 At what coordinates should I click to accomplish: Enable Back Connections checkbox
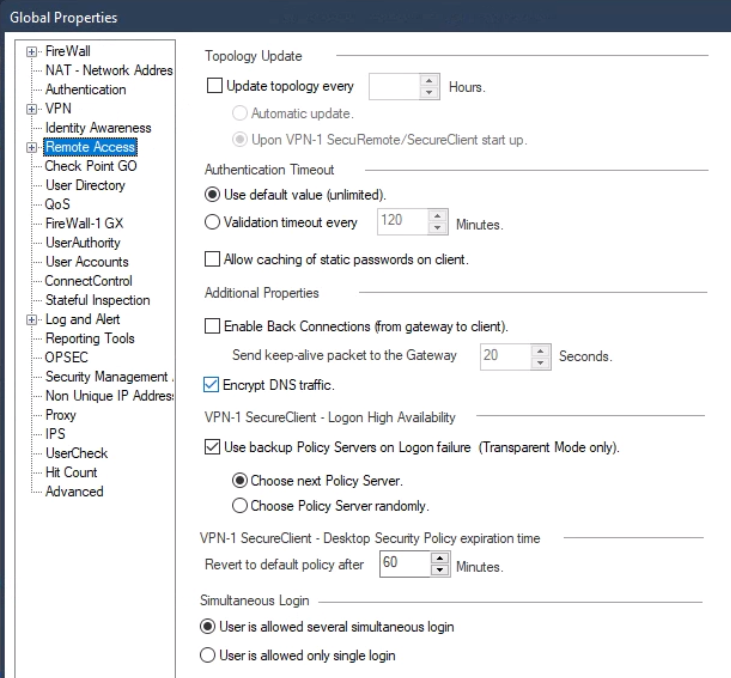212,326
